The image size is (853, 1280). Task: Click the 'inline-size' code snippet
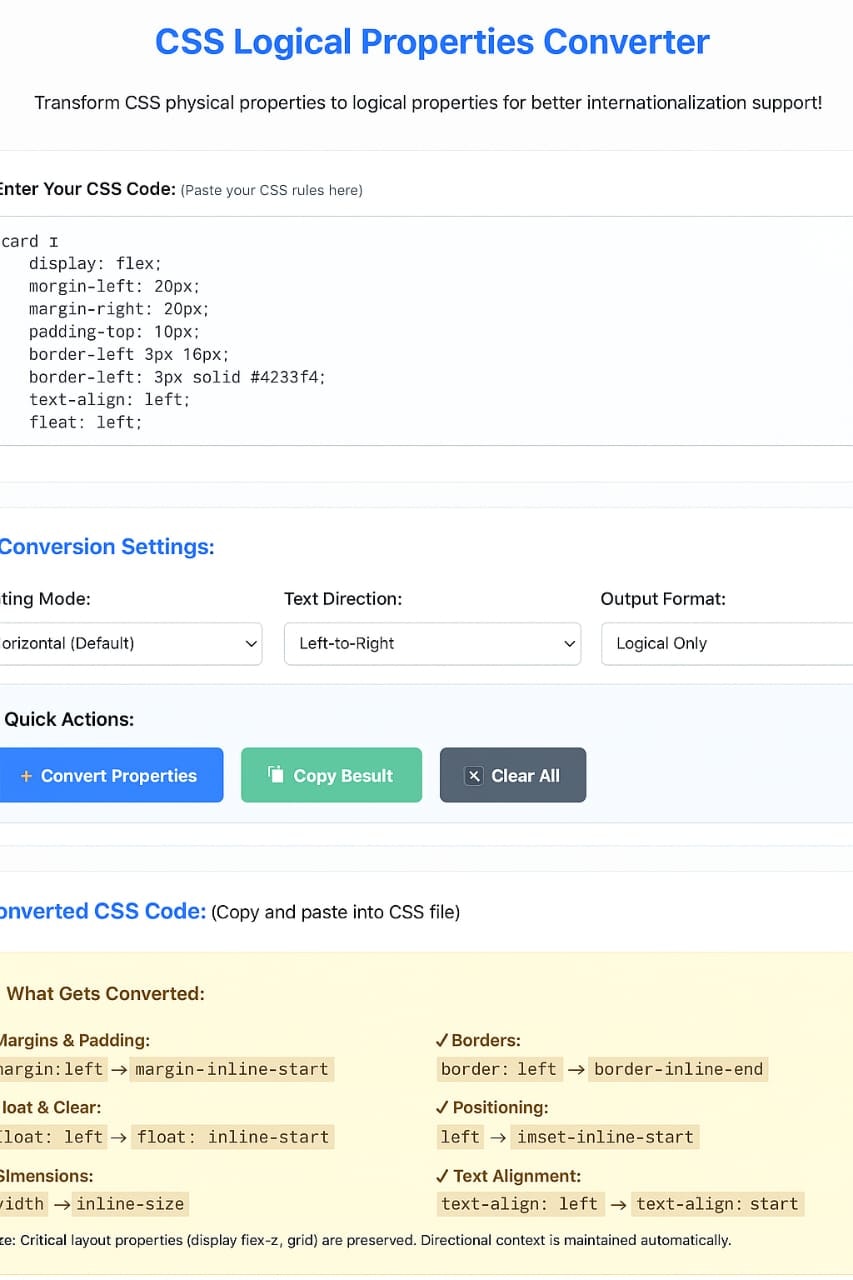(x=131, y=1204)
